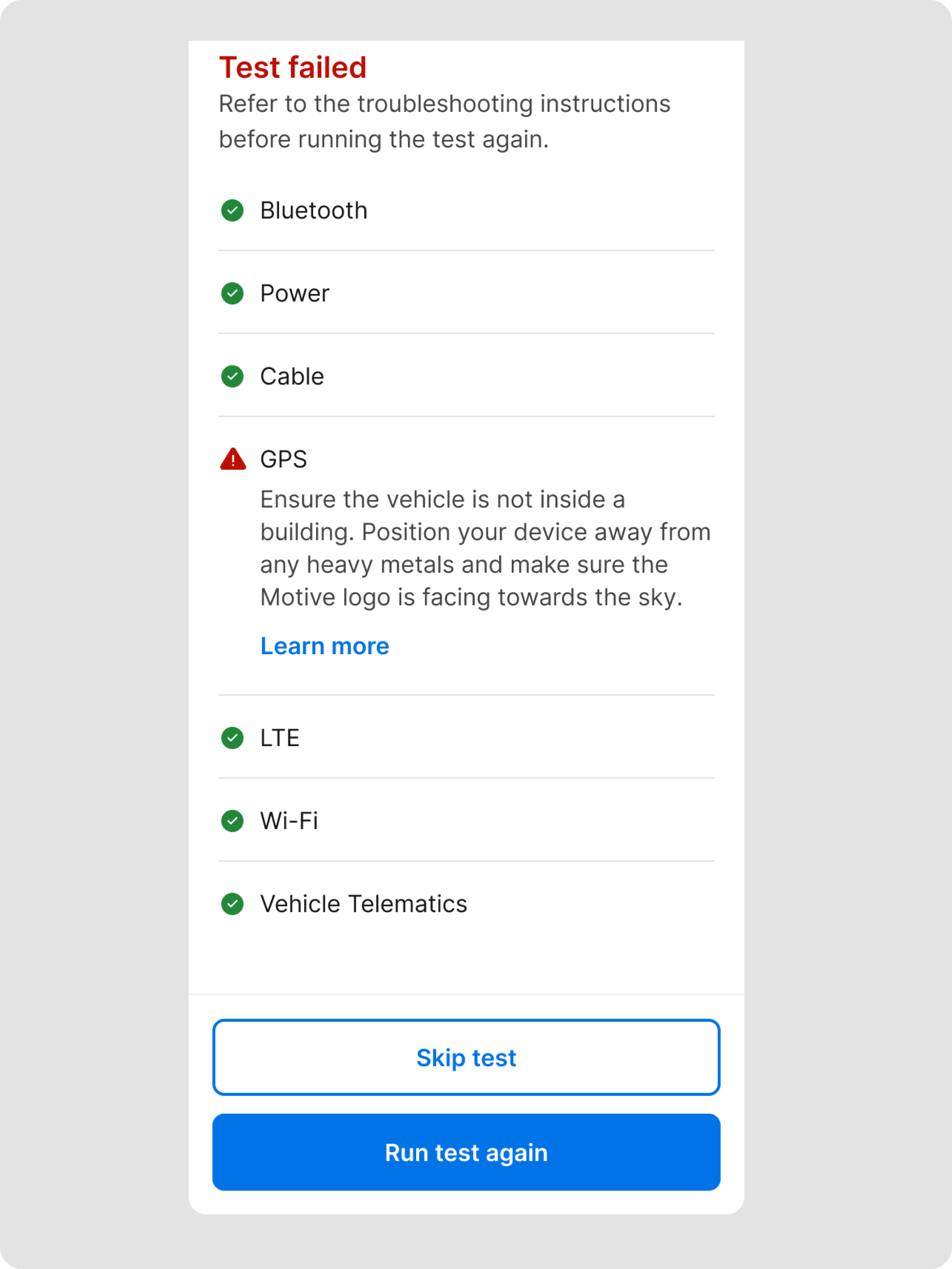Click the red Test failed heading

coord(292,68)
